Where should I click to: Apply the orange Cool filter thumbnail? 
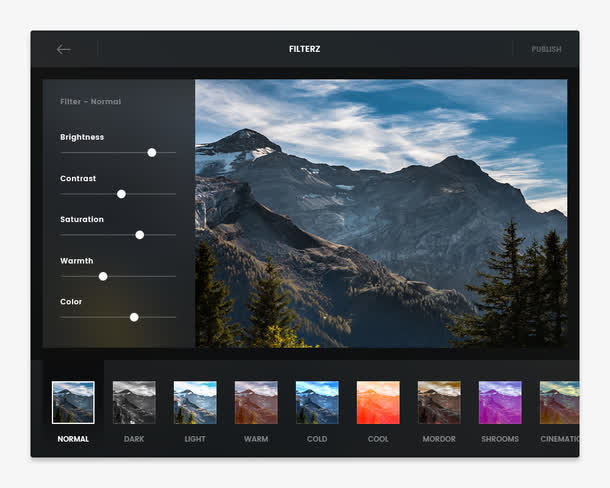[378, 402]
